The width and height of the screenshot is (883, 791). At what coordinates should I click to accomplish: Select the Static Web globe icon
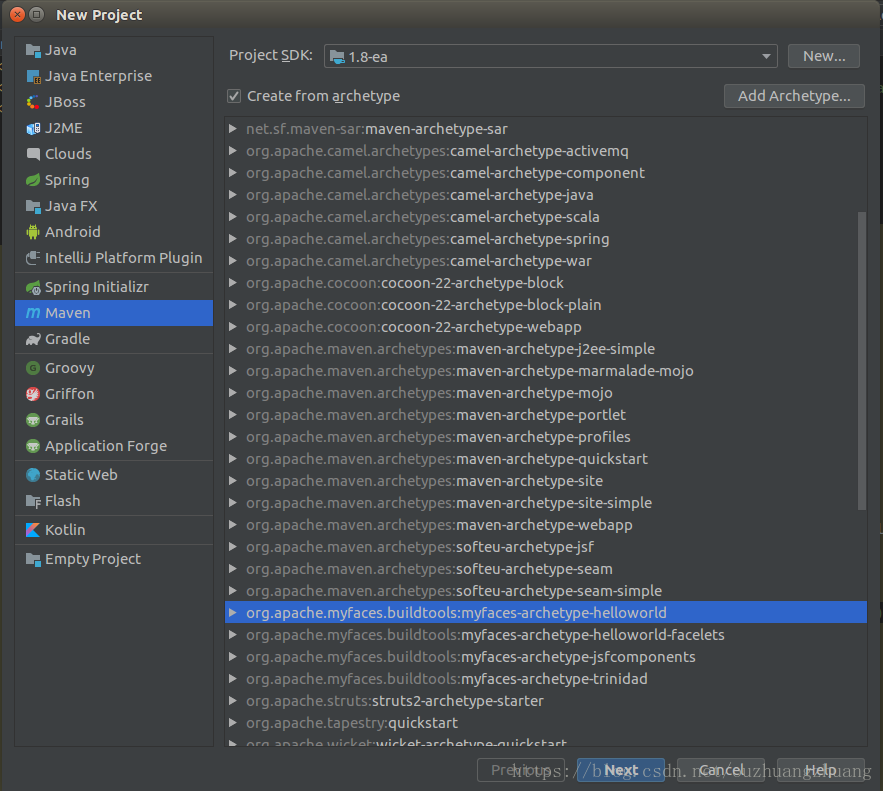point(33,475)
